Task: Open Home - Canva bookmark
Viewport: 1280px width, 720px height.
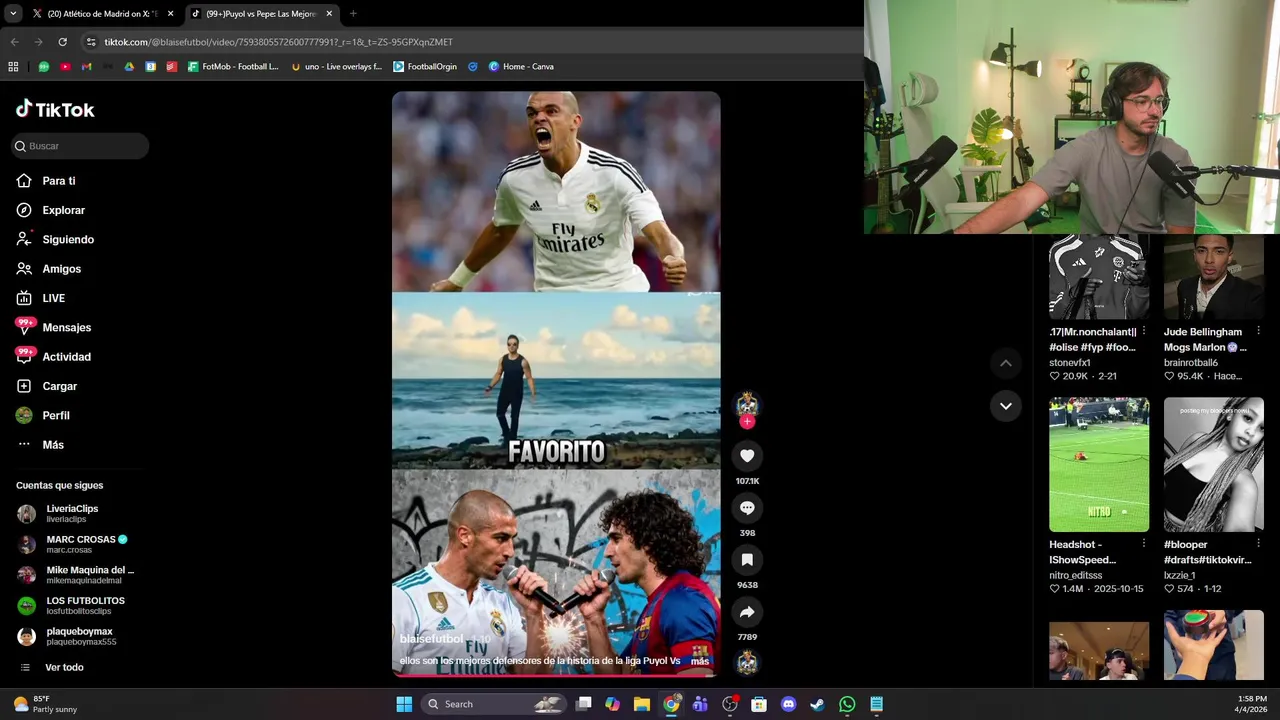Action: coord(521,67)
